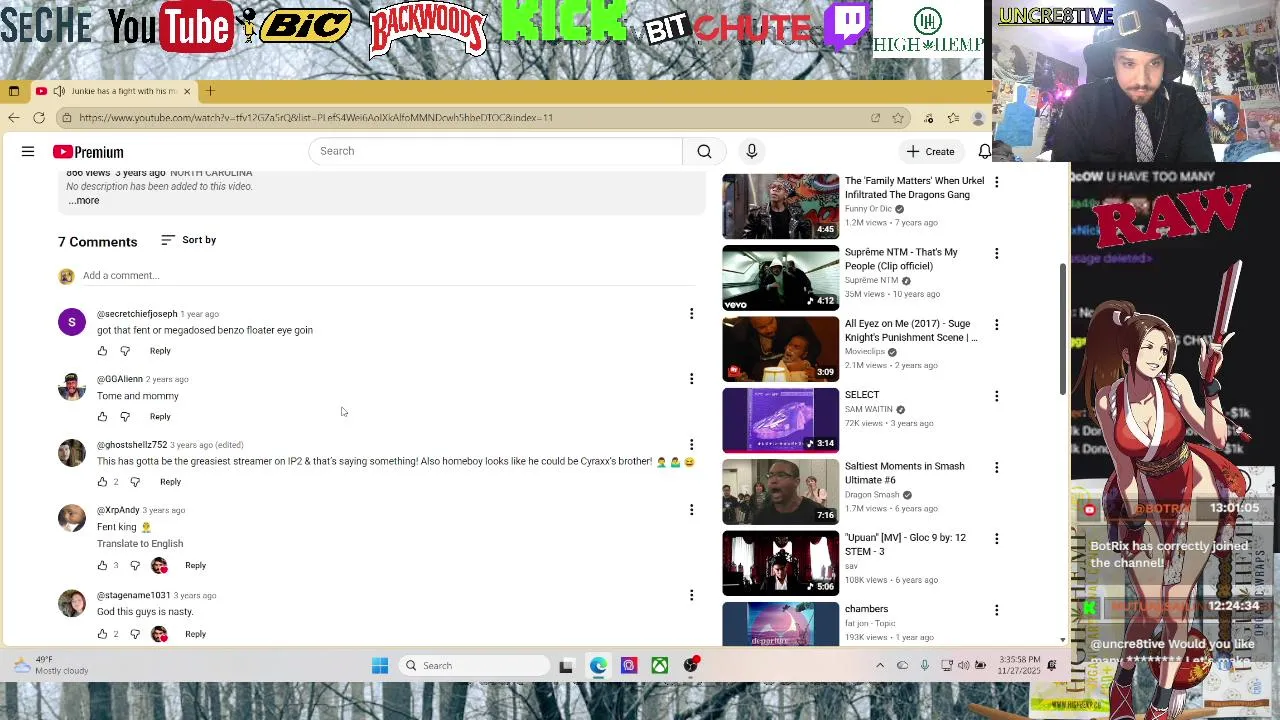Viewport: 1280px width, 720px height.
Task: Like the 'Tome and mommy' comment
Action: (x=102, y=416)
